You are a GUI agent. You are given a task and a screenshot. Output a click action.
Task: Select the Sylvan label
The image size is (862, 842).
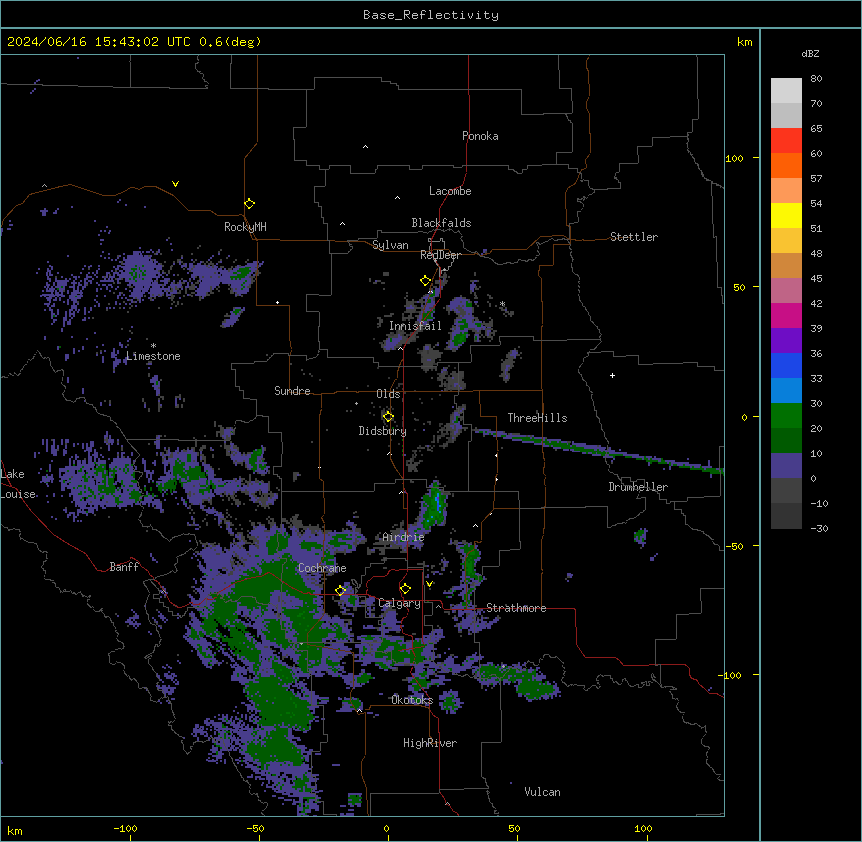pyautogui.click(x=390, y=245)
